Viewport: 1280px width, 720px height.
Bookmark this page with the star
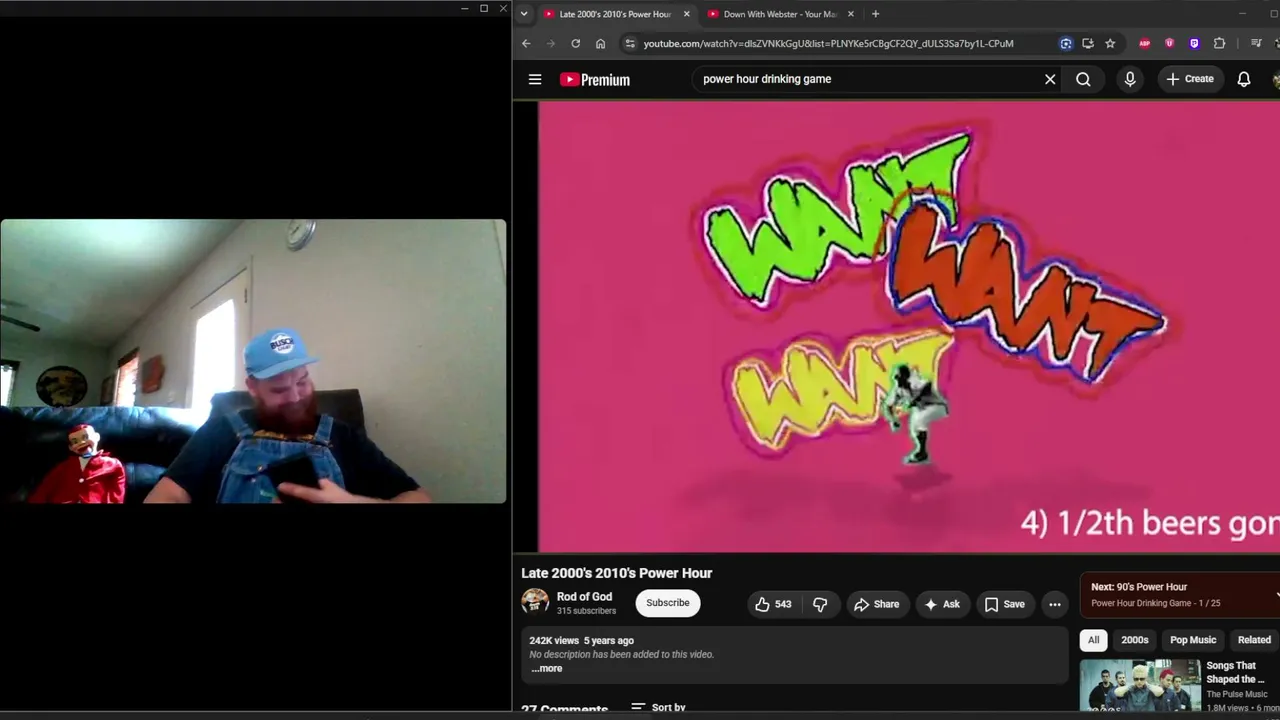click(1110, 43)
